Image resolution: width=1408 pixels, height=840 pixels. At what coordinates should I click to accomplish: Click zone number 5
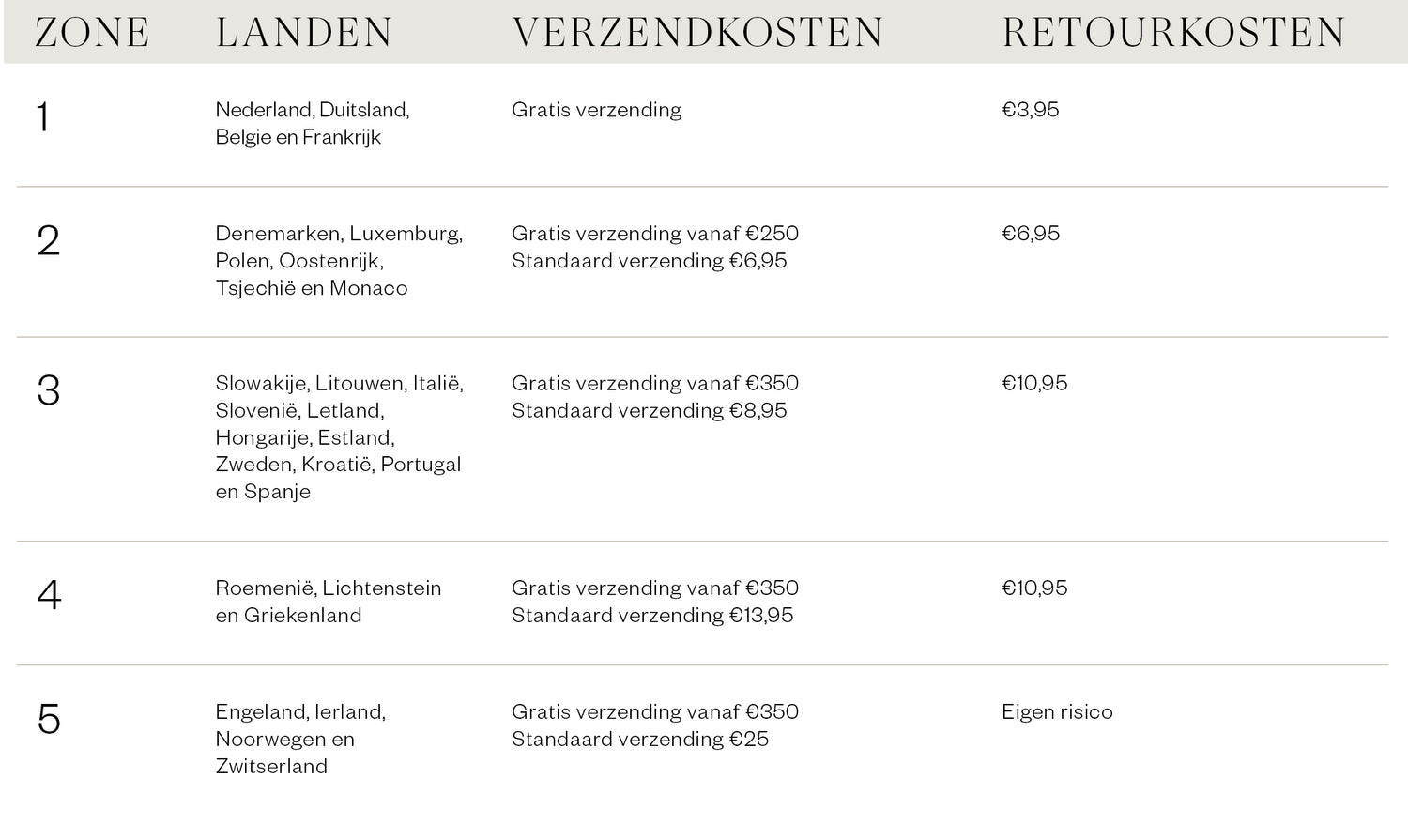point(49,719)
